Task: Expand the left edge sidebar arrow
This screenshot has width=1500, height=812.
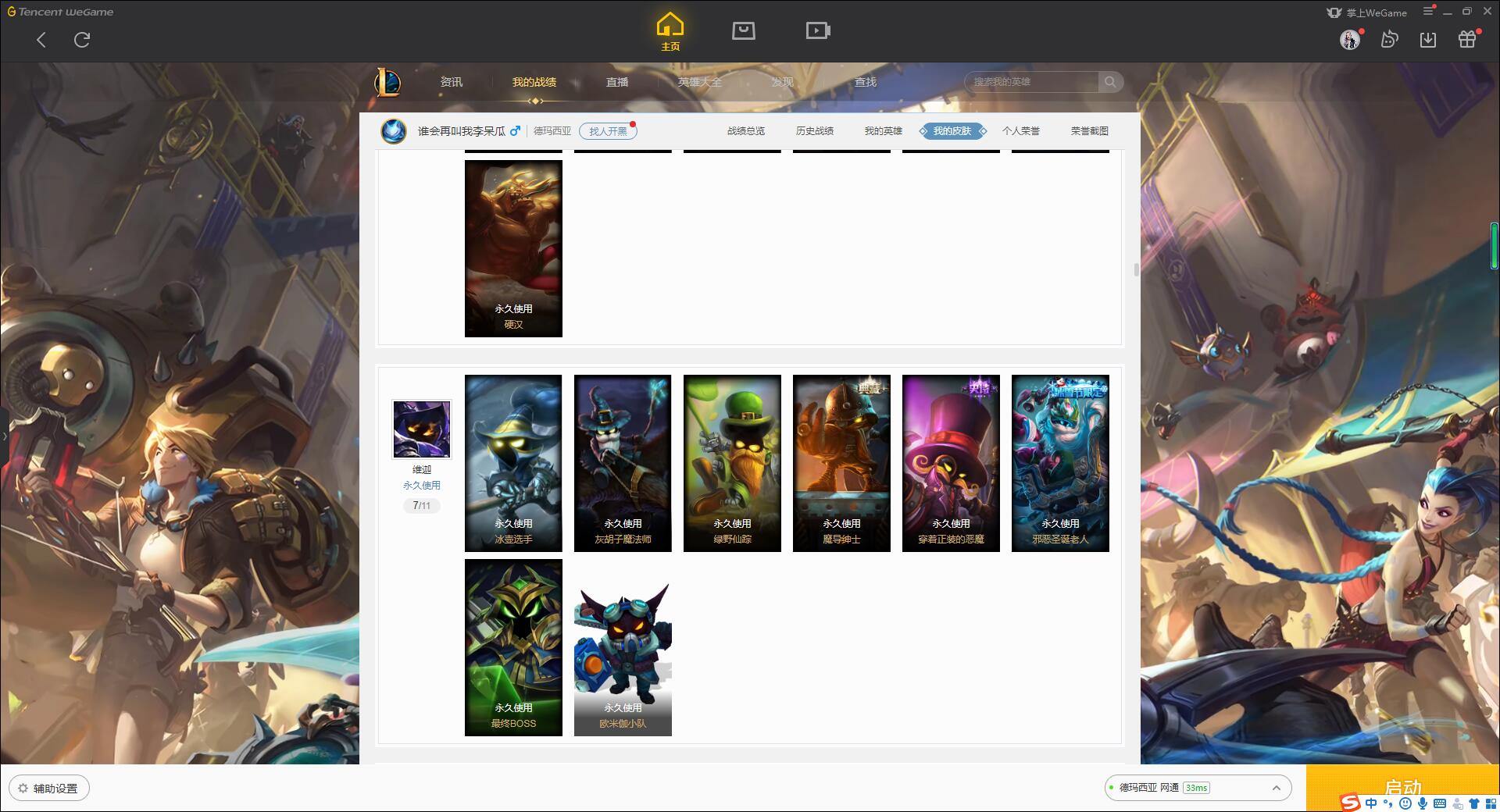Action: (x=4, y=436)
